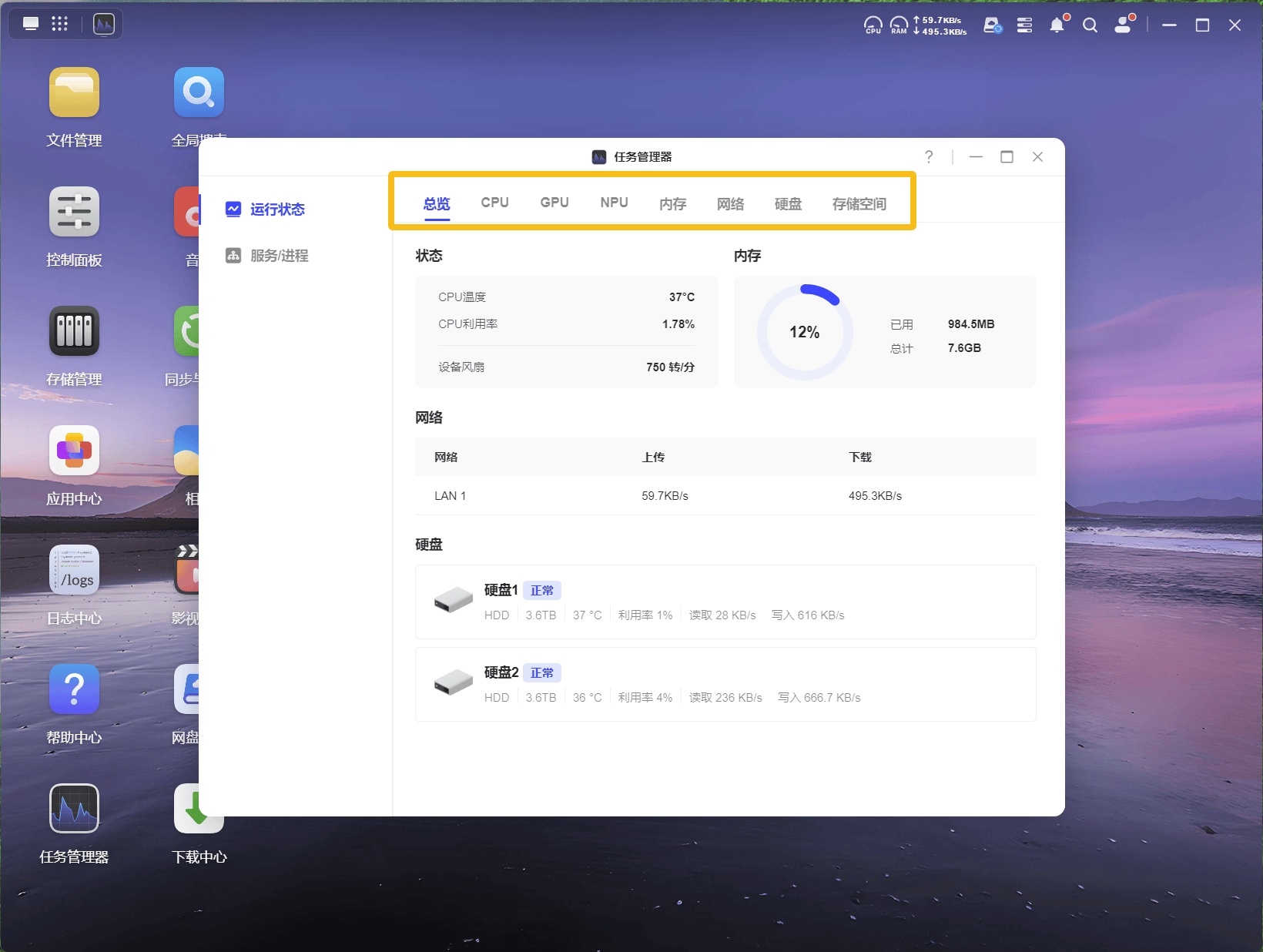Select the network speed indicator in the top bar
Viewport: 1263px width, 952px height.
tap(940, 25)
